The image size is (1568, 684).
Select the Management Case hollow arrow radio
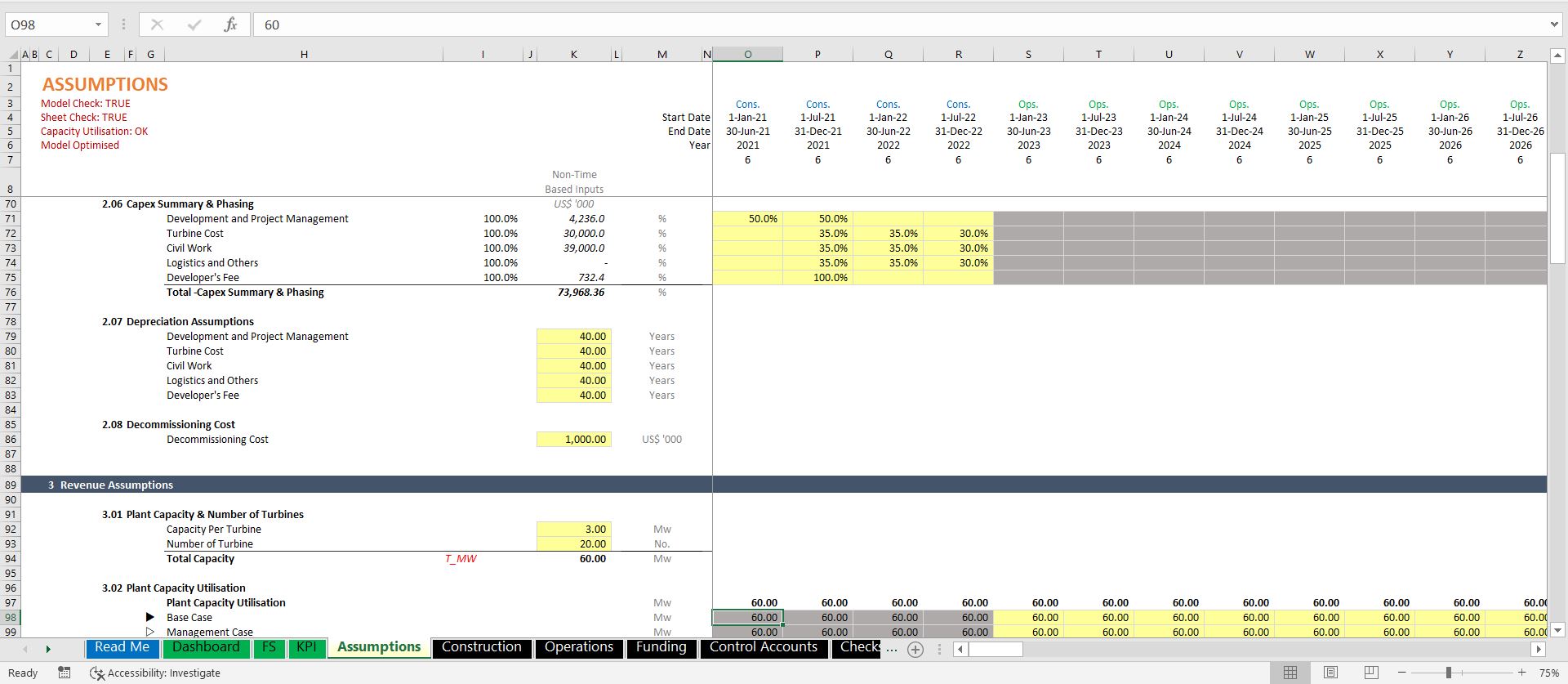pos(149,632)
